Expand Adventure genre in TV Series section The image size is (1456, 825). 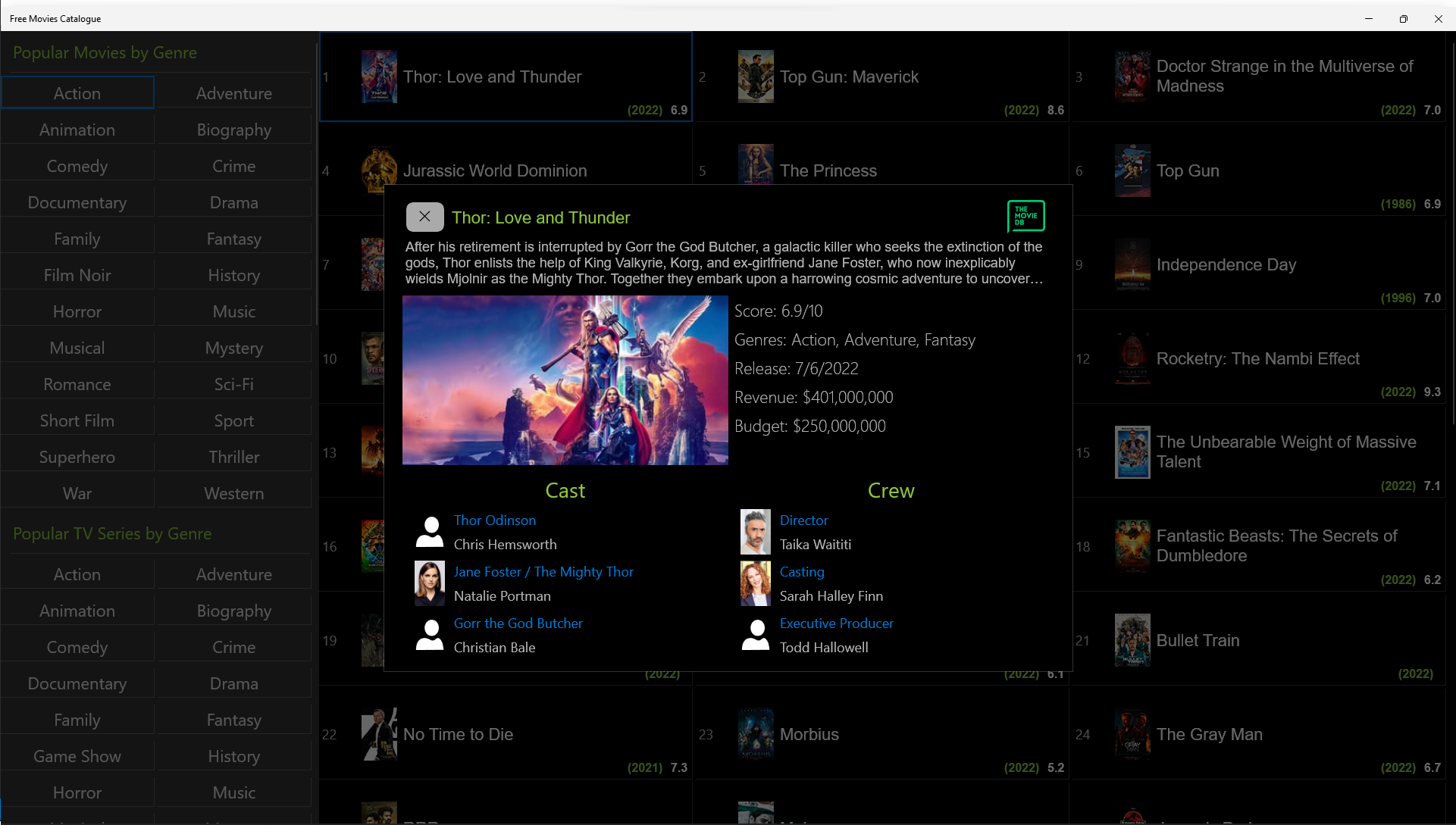233,574
